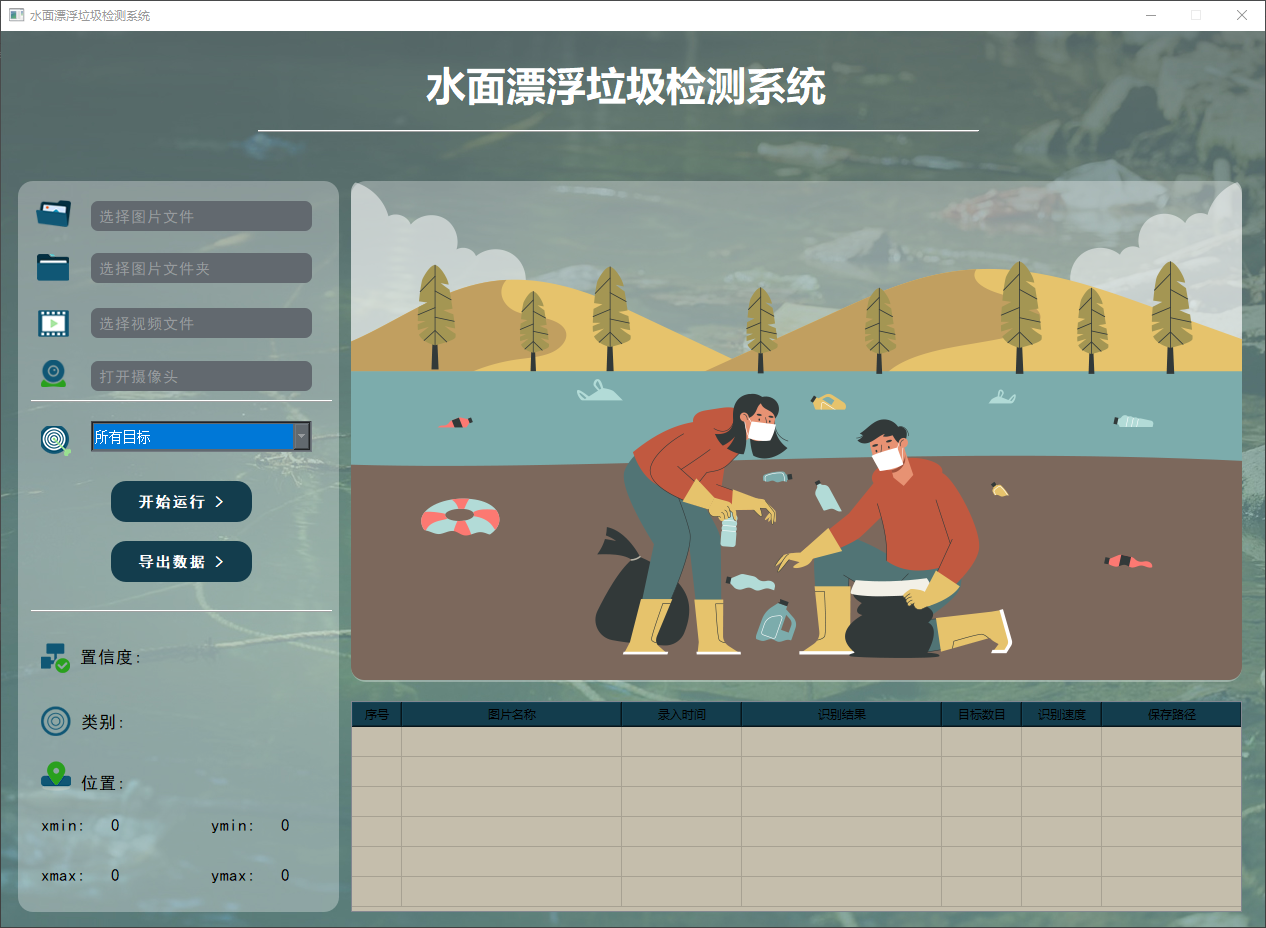
Task: Click the category (类别) circular icon
Action: (56, 721)
